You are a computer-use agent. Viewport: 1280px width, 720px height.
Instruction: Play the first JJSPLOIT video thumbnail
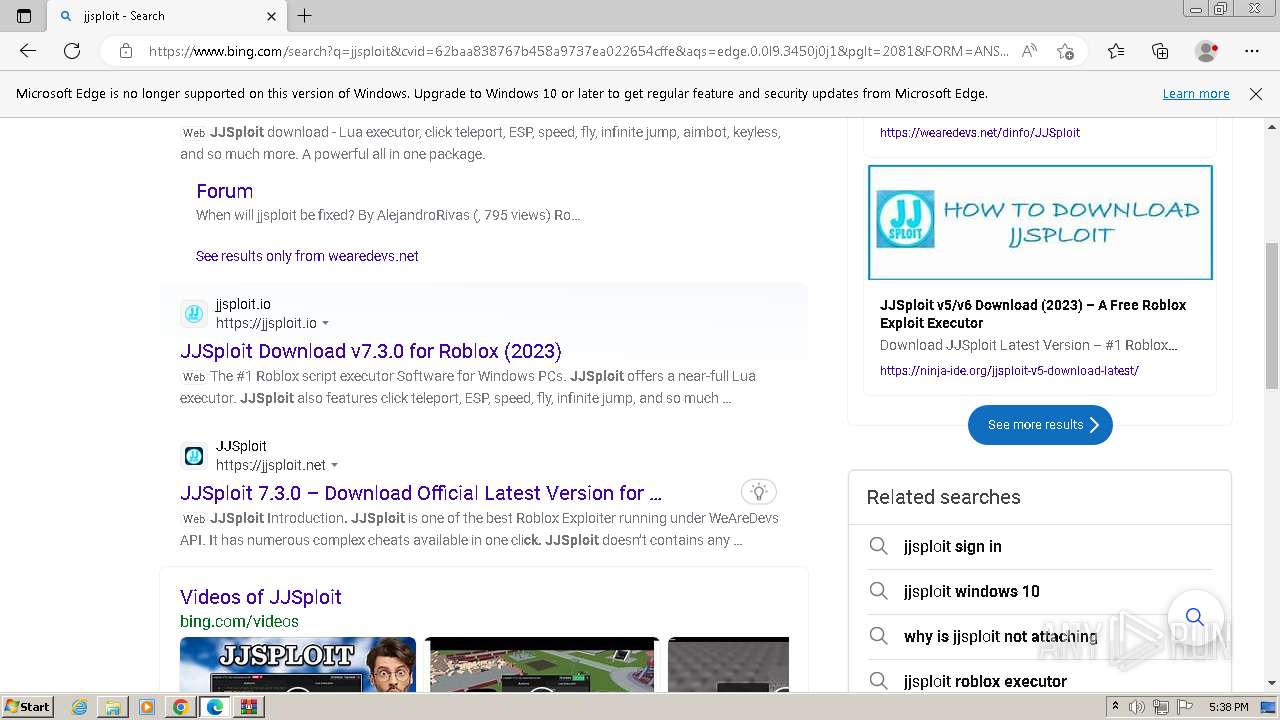coord(298,664)
